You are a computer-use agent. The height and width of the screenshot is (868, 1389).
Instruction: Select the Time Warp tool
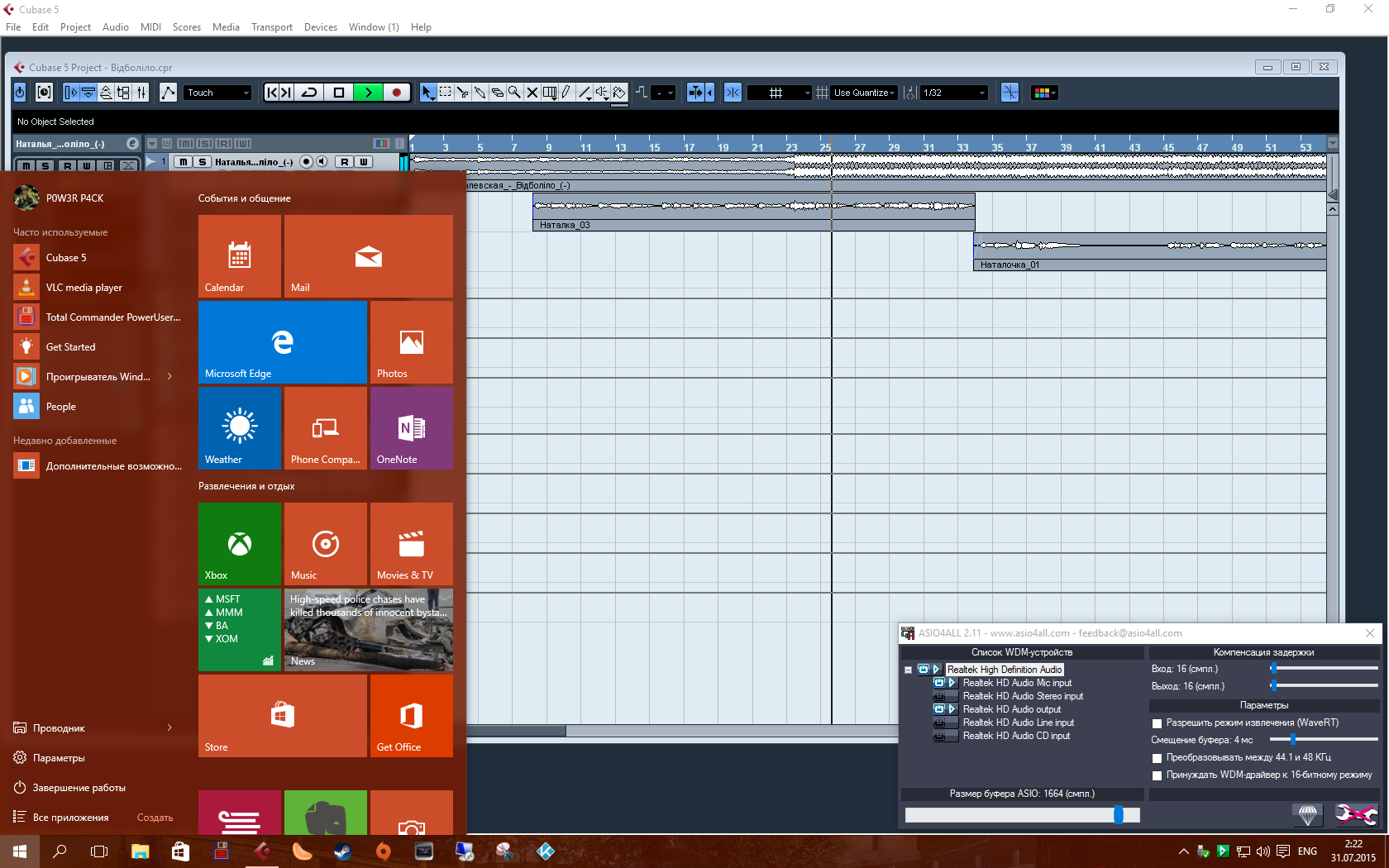tap(549, 93)
